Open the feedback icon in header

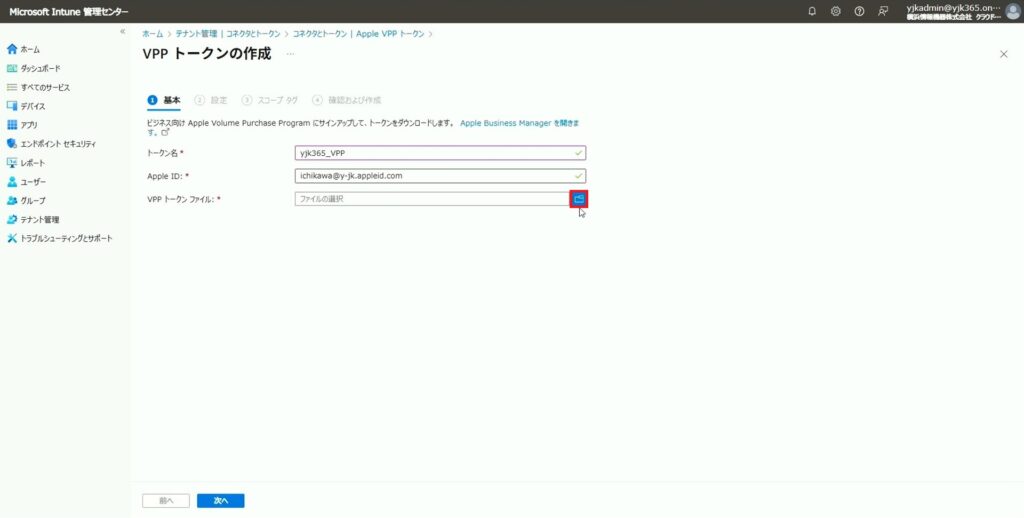point(883,11)
